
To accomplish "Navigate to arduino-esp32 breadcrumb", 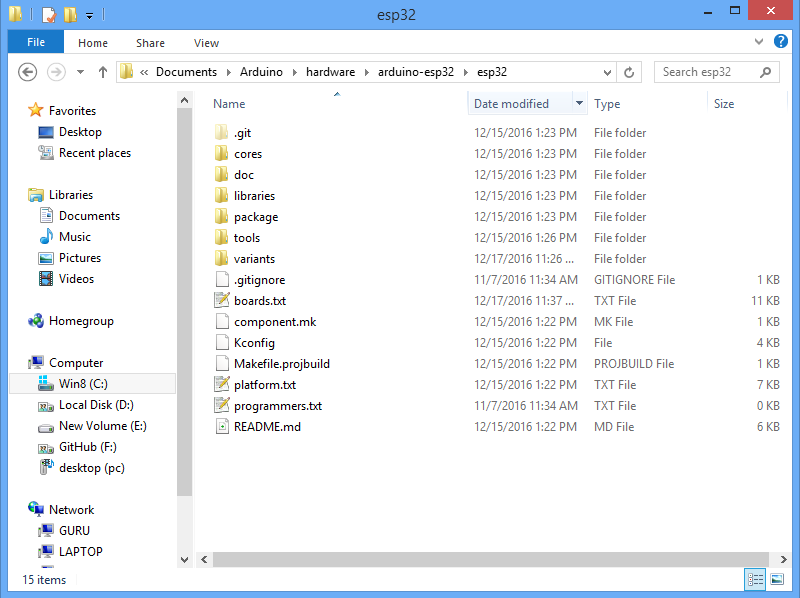I will pyautogui.click(x=416, y=72).
